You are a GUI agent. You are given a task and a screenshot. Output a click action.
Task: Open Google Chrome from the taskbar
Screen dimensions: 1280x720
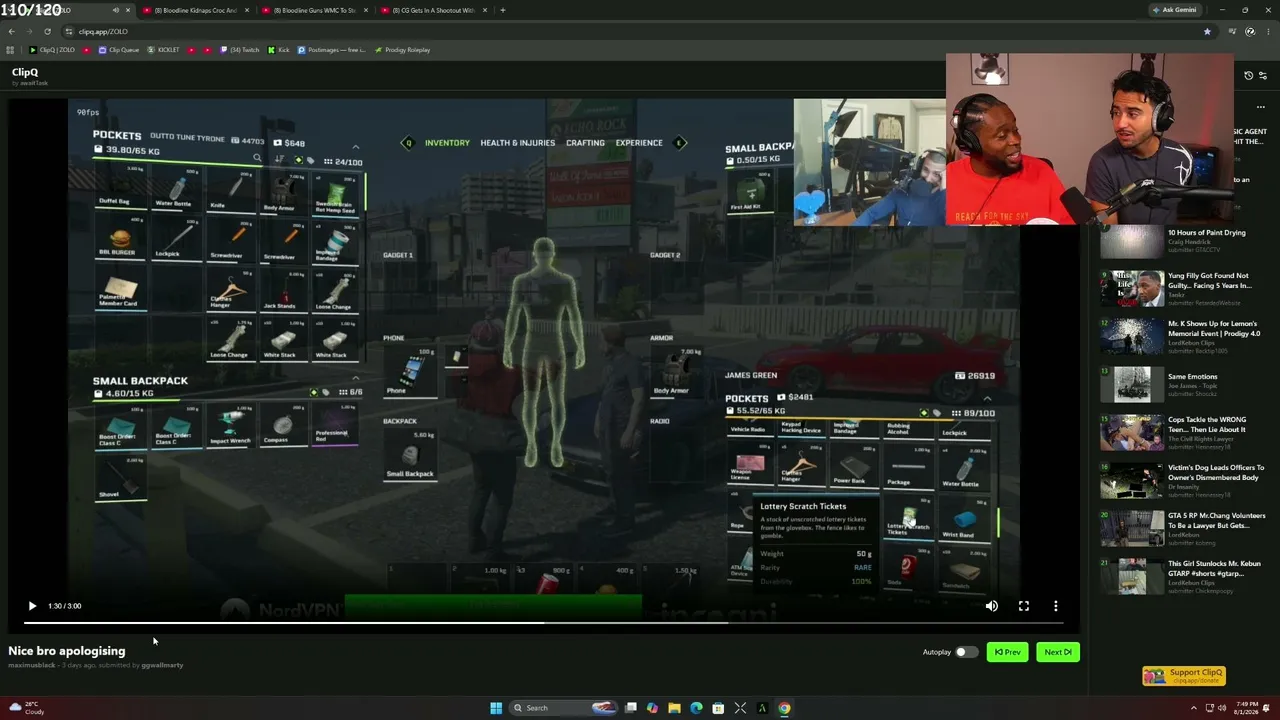click(784, 708)
